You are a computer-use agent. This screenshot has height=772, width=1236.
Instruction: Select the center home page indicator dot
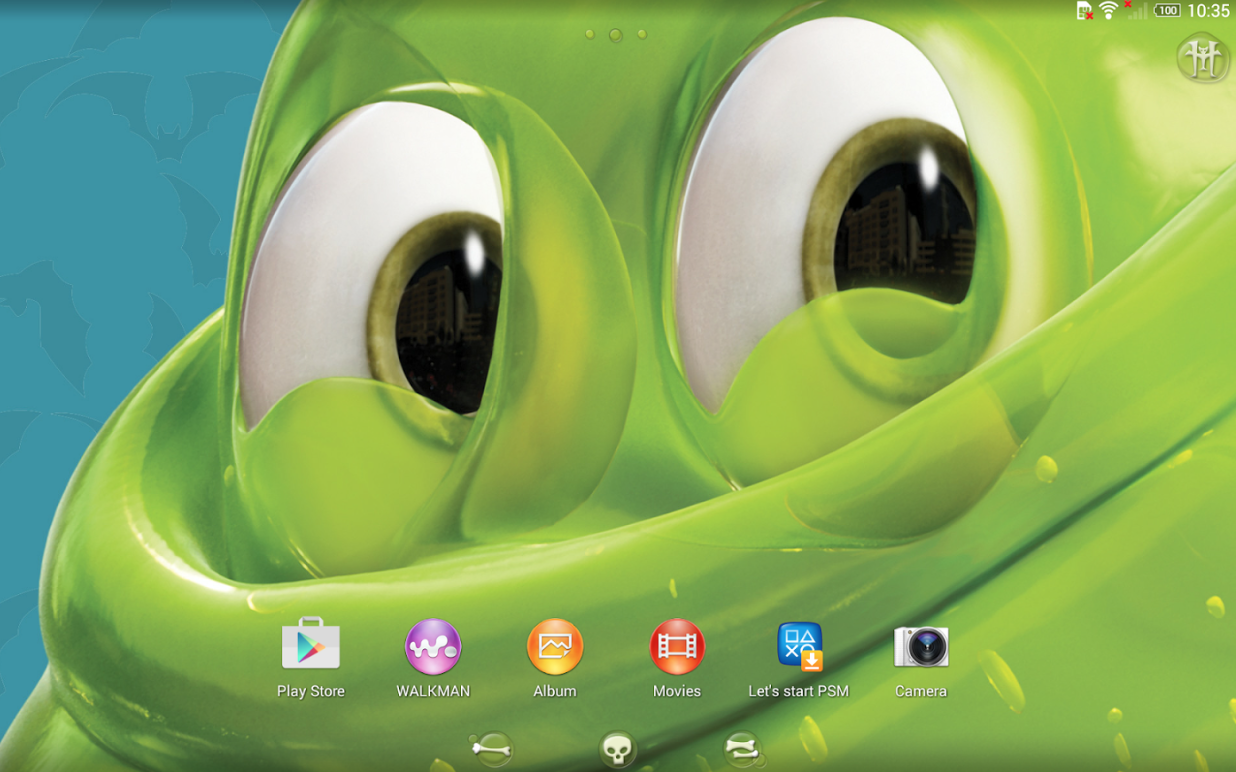pyautogui.click(x=616, y=35)
